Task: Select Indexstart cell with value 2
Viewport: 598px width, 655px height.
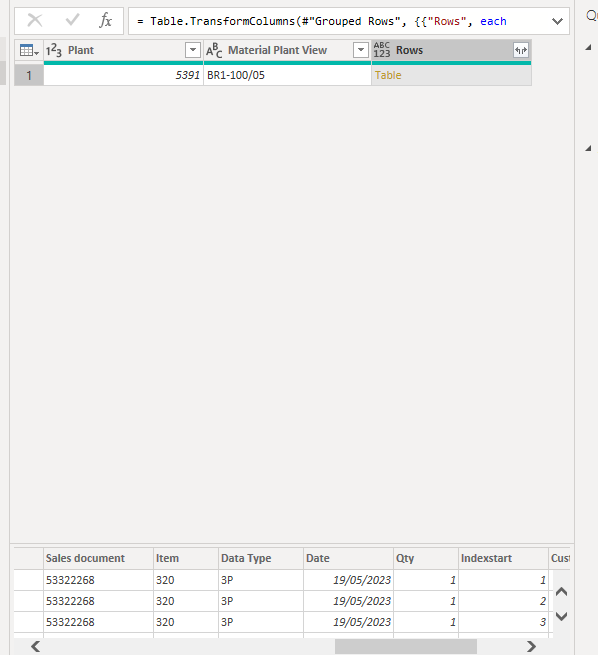Action: (x=503, y=601)
